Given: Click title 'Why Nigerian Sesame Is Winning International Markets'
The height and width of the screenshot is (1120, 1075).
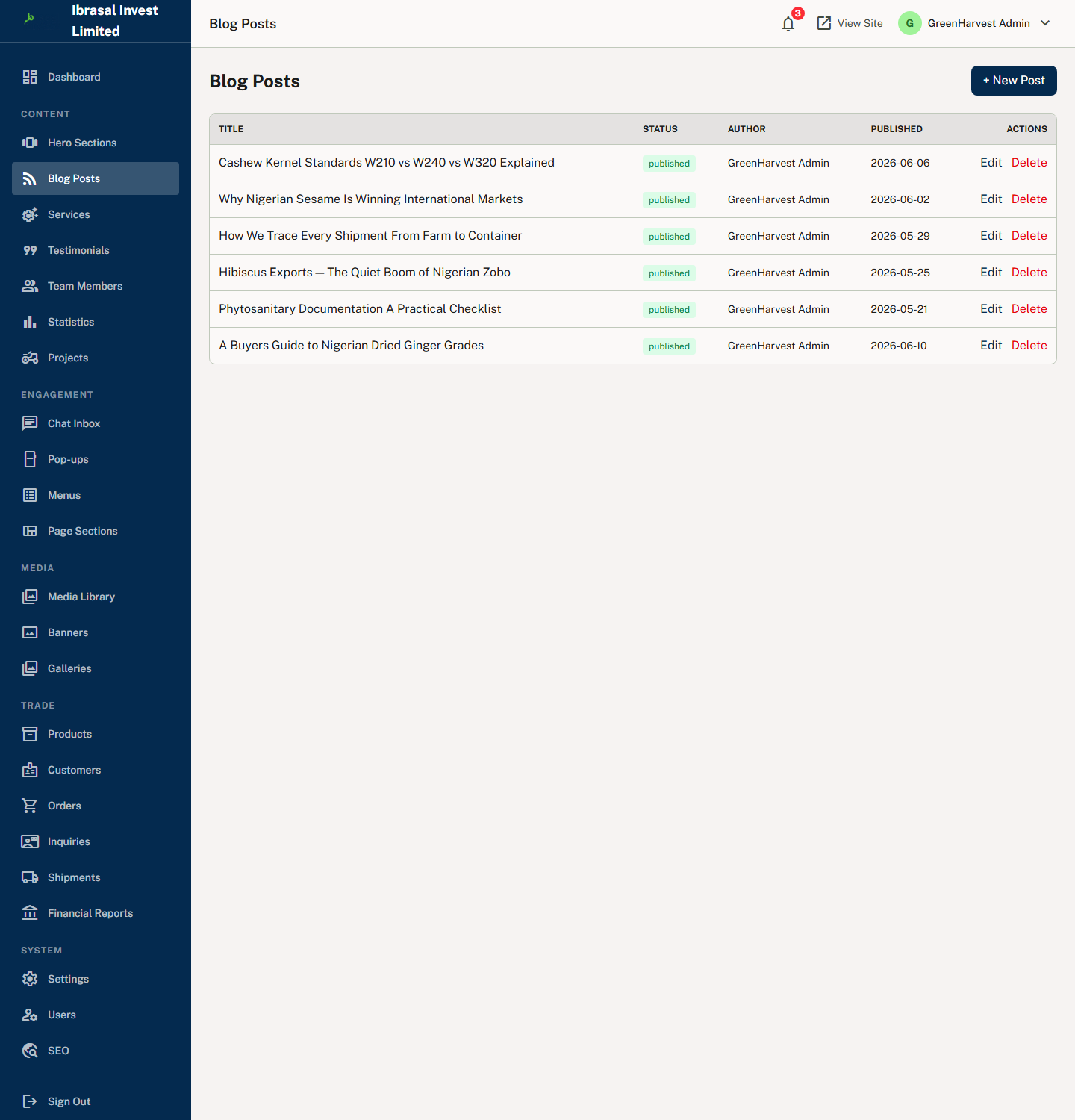Looking at the screenshot, I should coord(370,199).
